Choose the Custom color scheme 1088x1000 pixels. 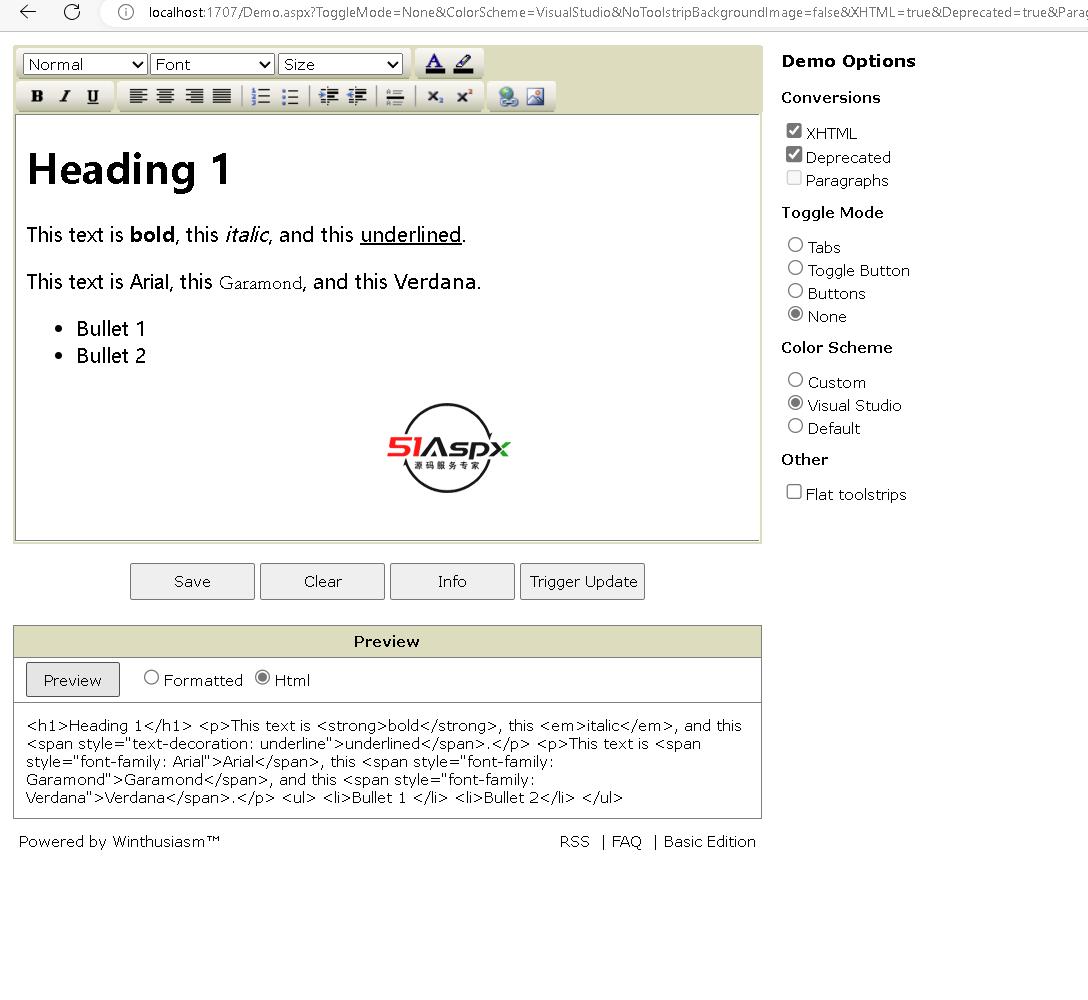[x=795, y=380]
